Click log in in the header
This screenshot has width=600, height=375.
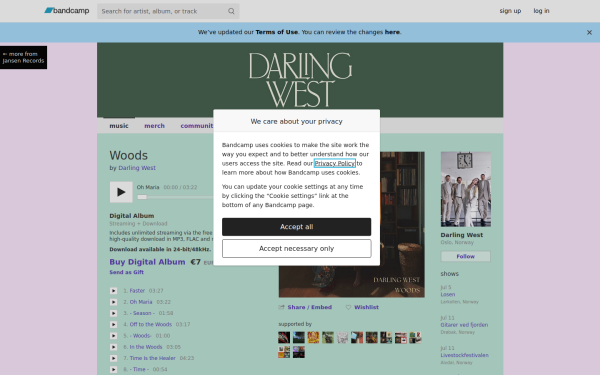(x=541, y=11)
